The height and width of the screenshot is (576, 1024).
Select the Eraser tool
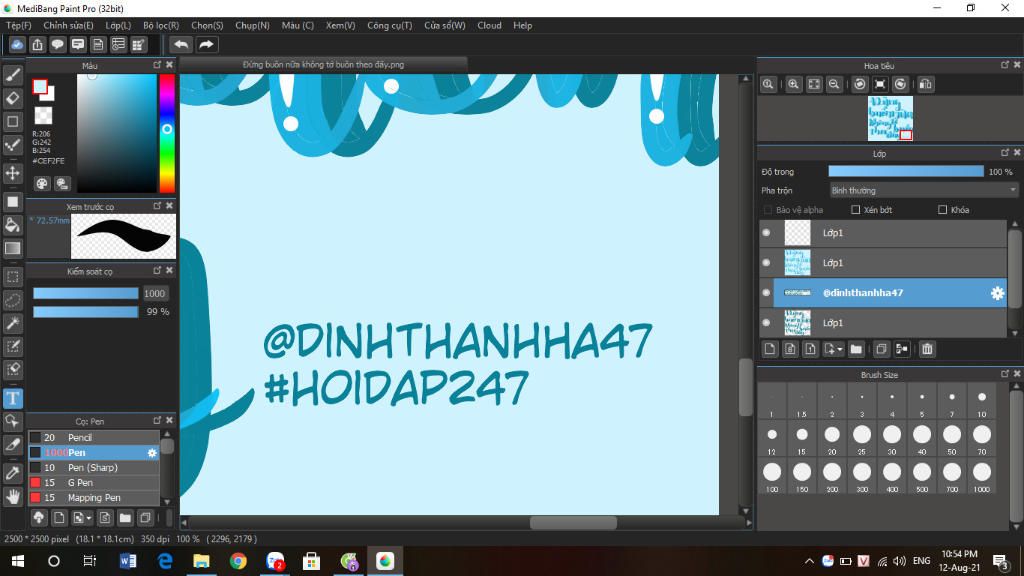click(12, 99)
